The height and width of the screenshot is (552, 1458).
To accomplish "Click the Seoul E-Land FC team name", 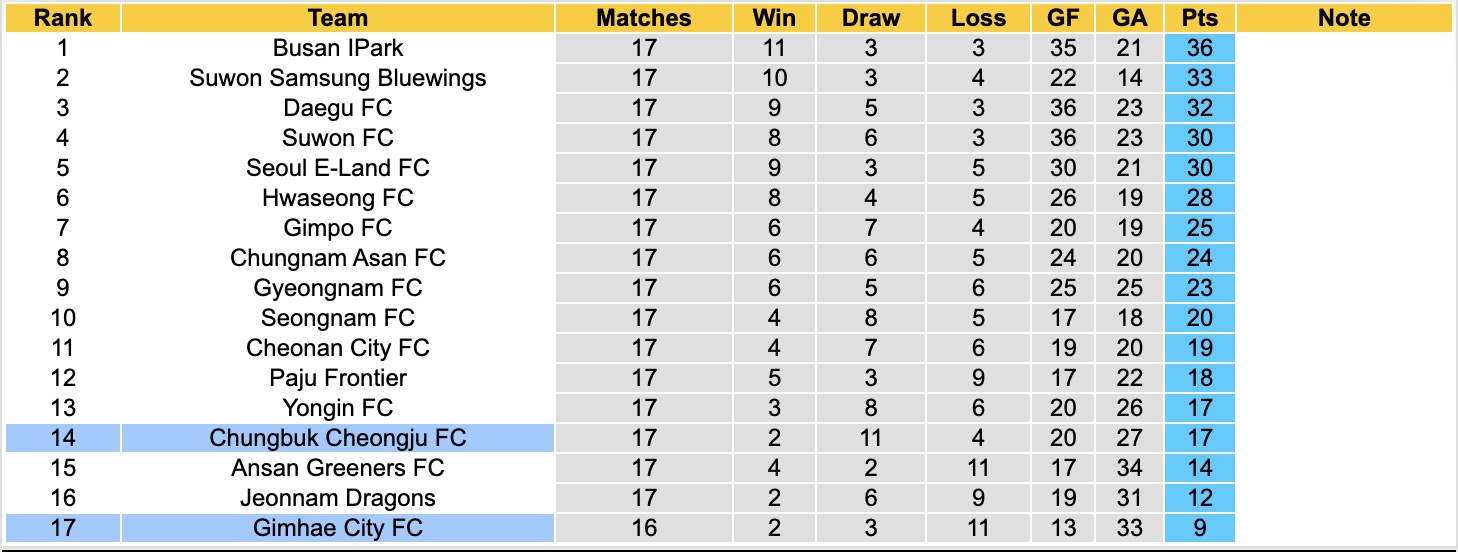I will pos(338,168).
